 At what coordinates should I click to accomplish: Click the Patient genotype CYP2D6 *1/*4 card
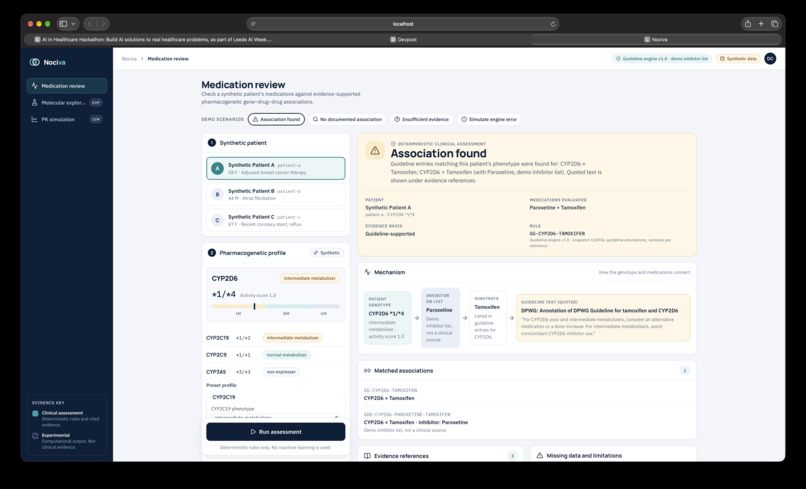[388, 317]
